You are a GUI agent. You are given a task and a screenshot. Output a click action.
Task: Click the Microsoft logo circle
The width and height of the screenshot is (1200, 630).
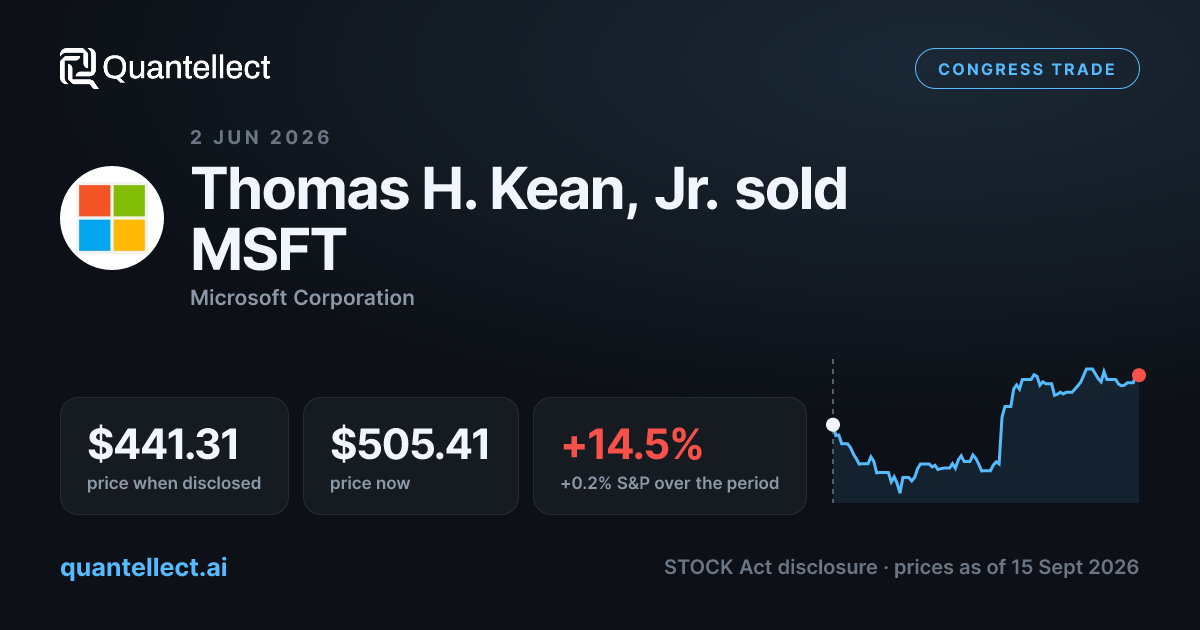[x=112, y=218]
